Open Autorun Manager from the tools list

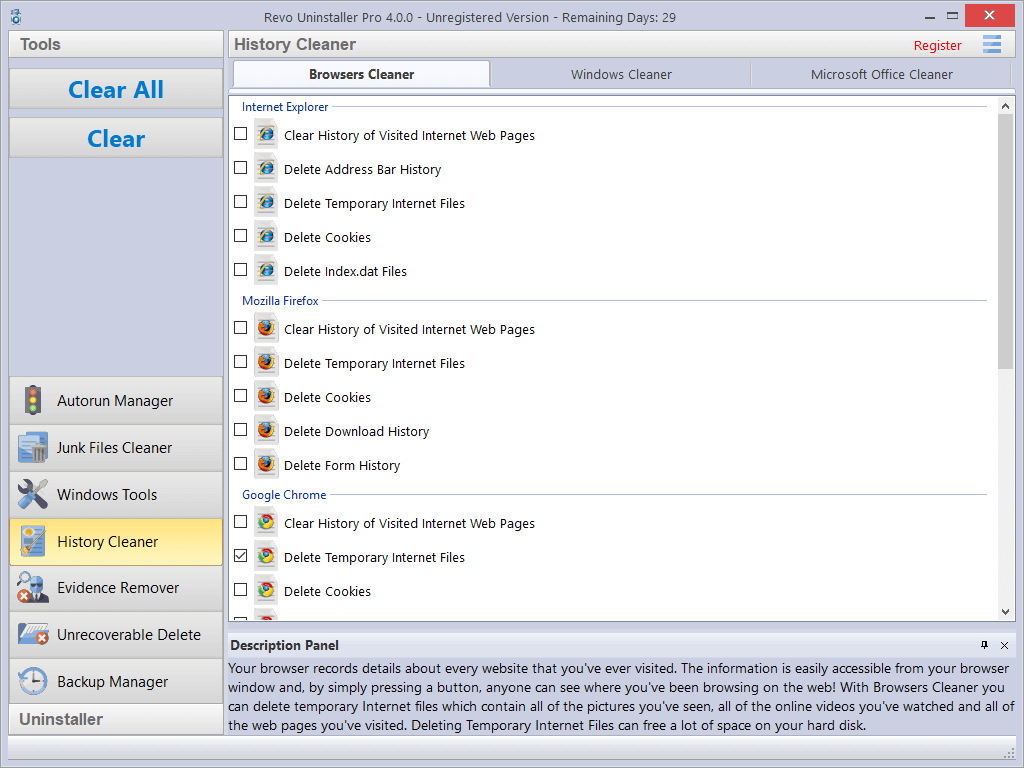[x=116, y=400]
